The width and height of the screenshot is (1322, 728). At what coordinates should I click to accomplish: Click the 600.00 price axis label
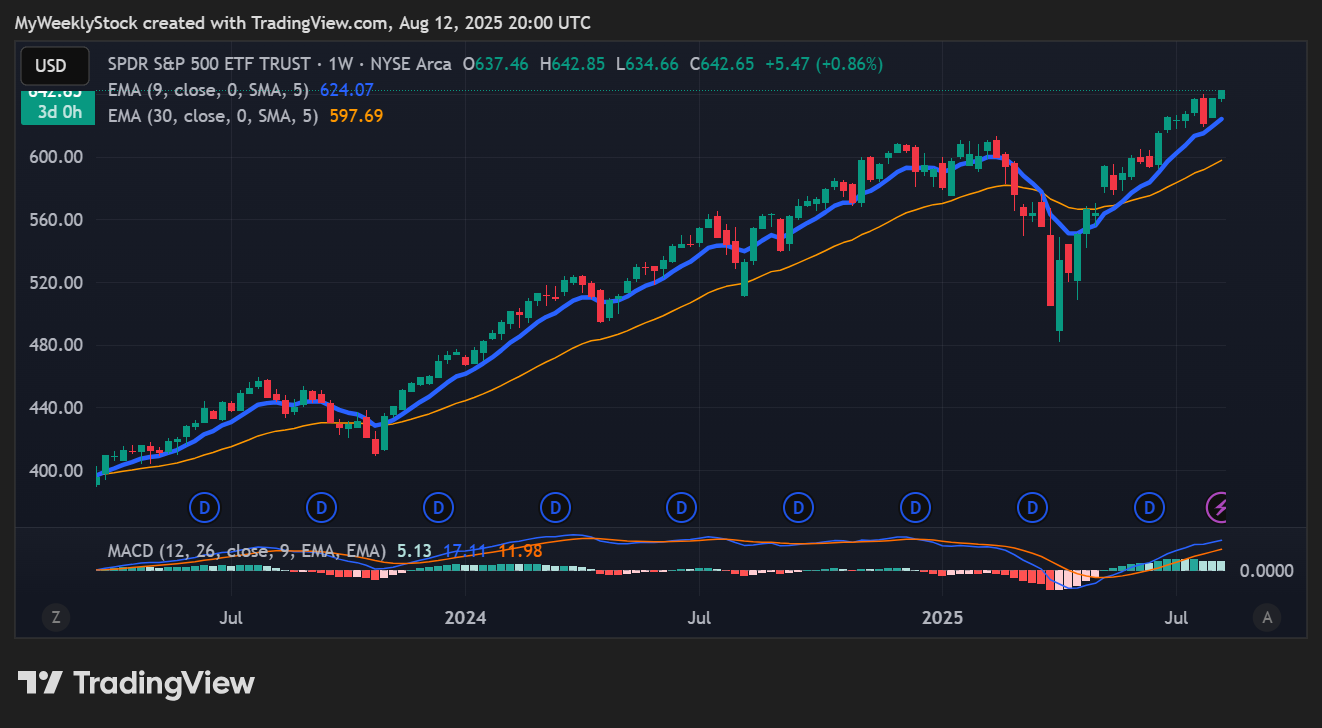tap(55, 157)
